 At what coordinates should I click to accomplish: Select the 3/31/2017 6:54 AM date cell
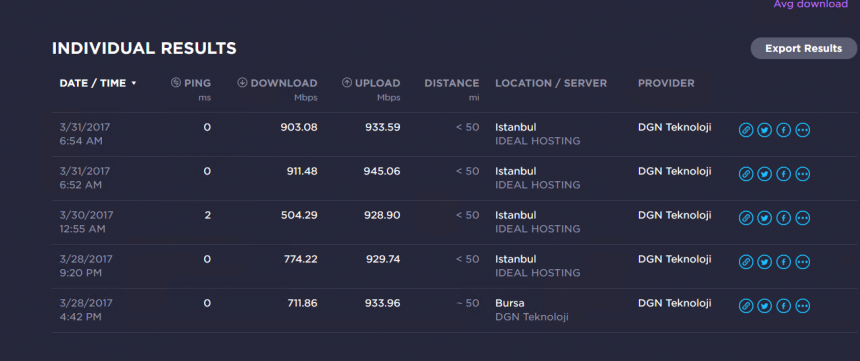(85, 134)
